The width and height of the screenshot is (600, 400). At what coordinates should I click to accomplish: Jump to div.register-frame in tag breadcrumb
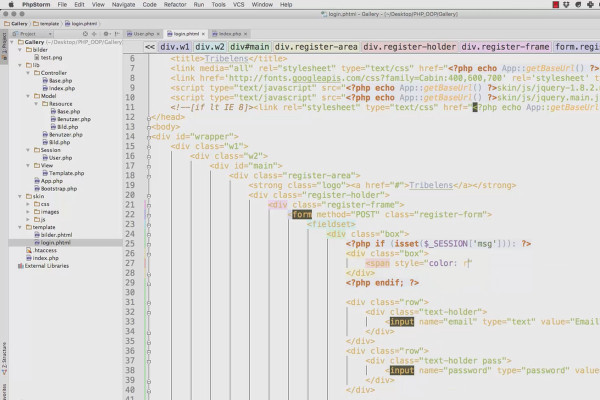pos(505,47)
